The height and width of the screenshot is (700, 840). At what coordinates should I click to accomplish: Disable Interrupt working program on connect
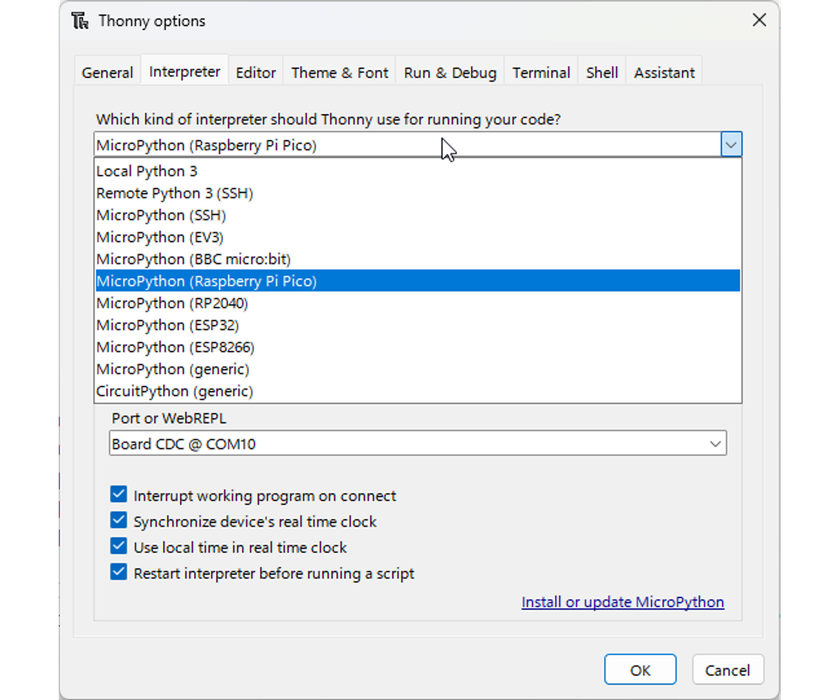point(119,494)
